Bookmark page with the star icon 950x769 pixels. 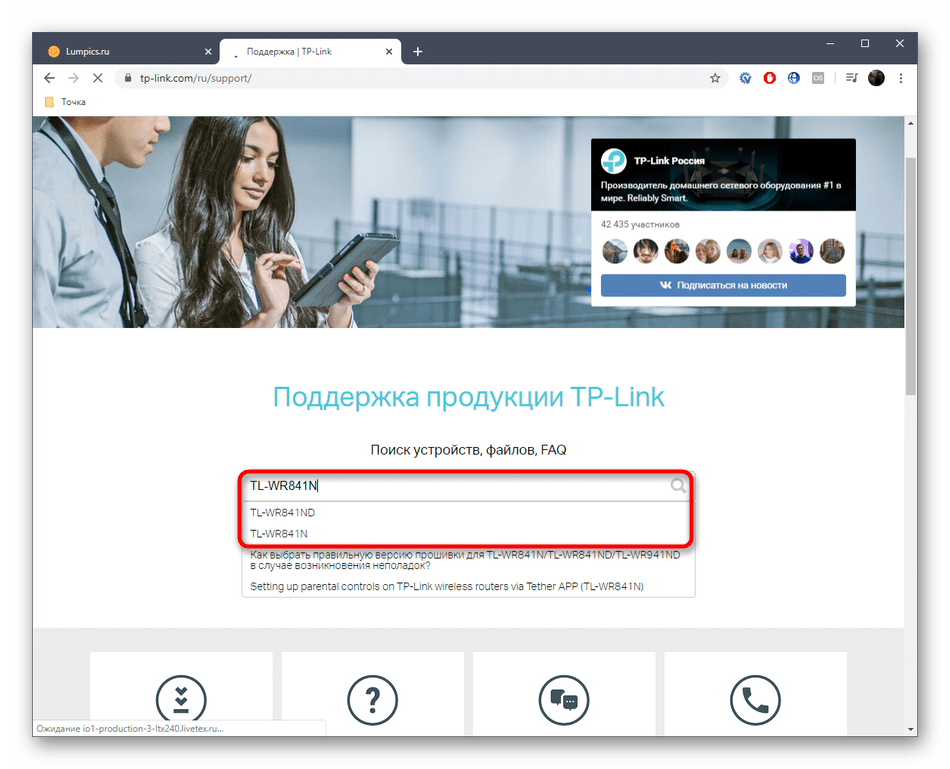pos(715,78)
